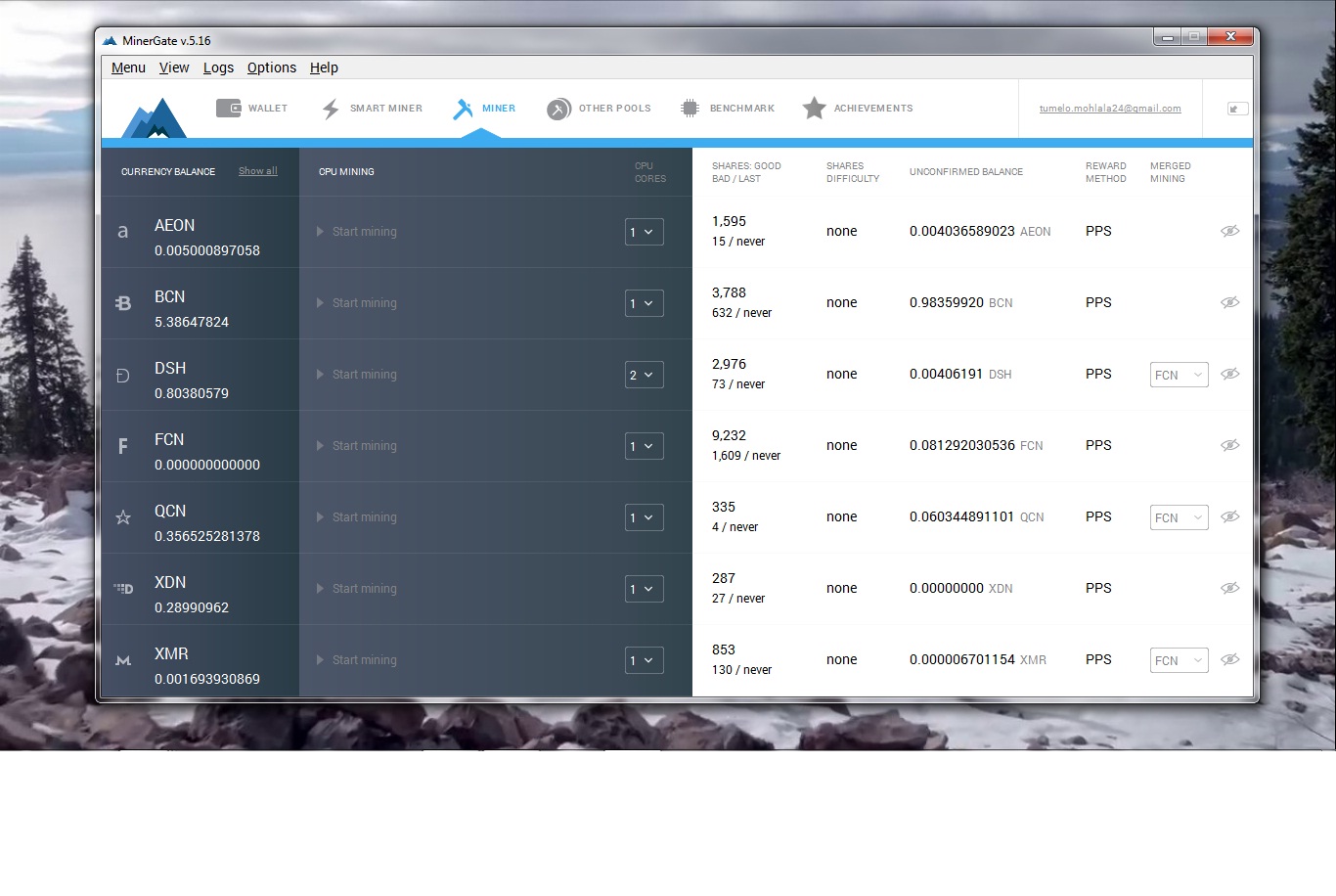Hide the FCN row using eye icon
The height and width of the screenshot is (896, 1336).
pos(1230,445)
